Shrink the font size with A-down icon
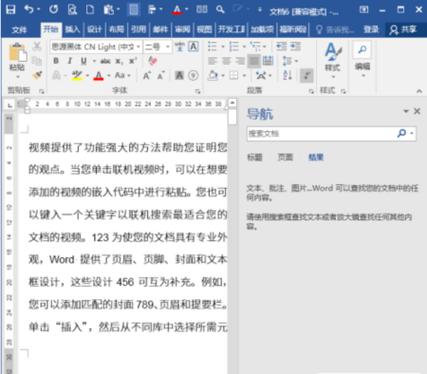The width and height of the screenshot is (427, 374). tap(161, 76)
